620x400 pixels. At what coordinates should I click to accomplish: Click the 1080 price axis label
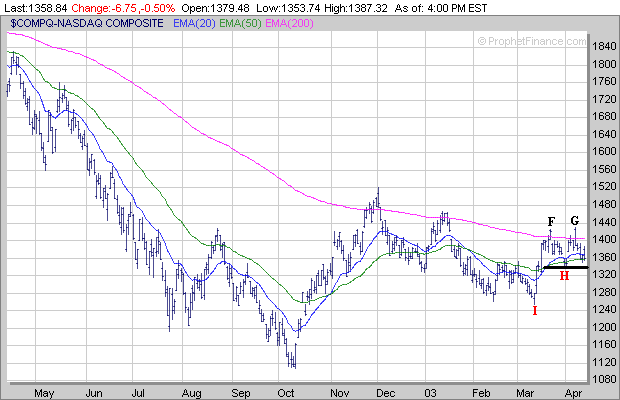(x=604, y=379)
